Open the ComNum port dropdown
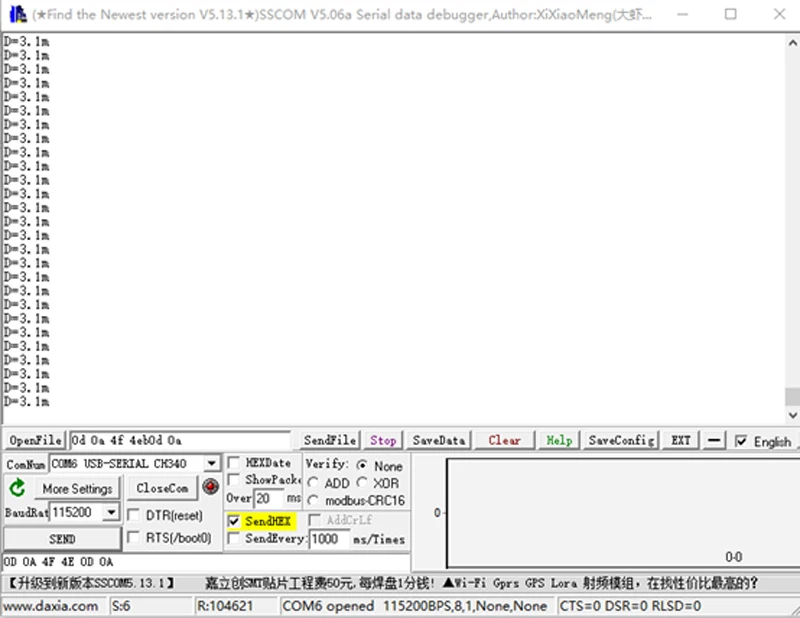 pyautogui.click(x=211, y=463)
